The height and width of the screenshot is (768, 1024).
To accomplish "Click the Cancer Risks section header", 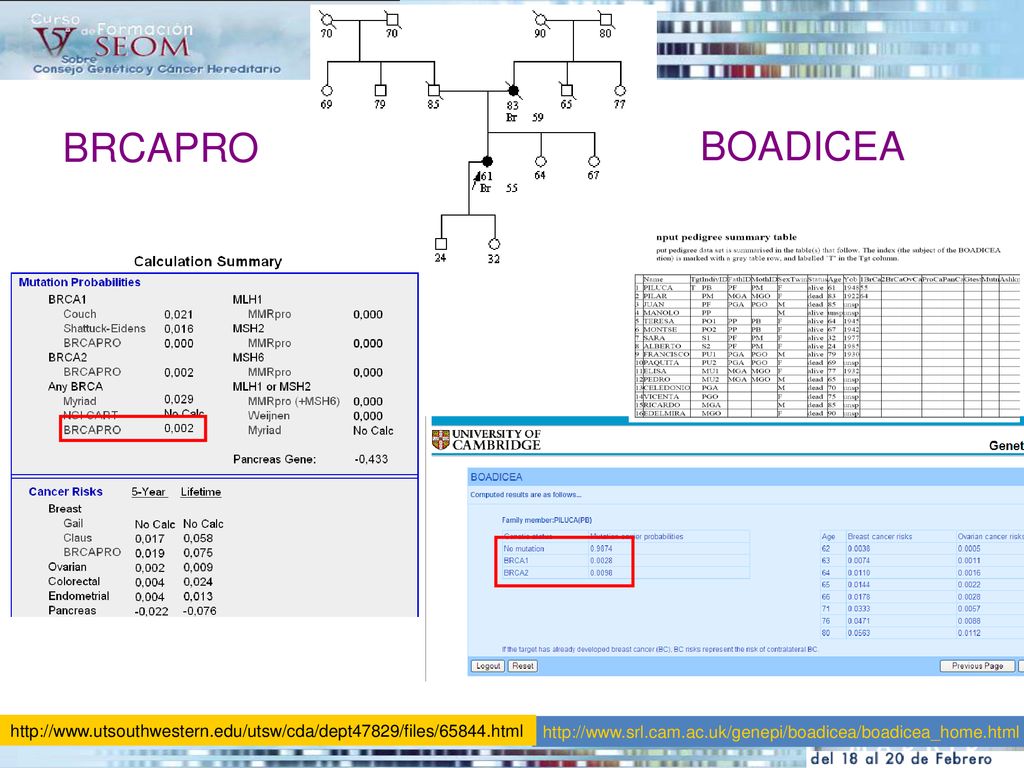I will pos(65,492).
